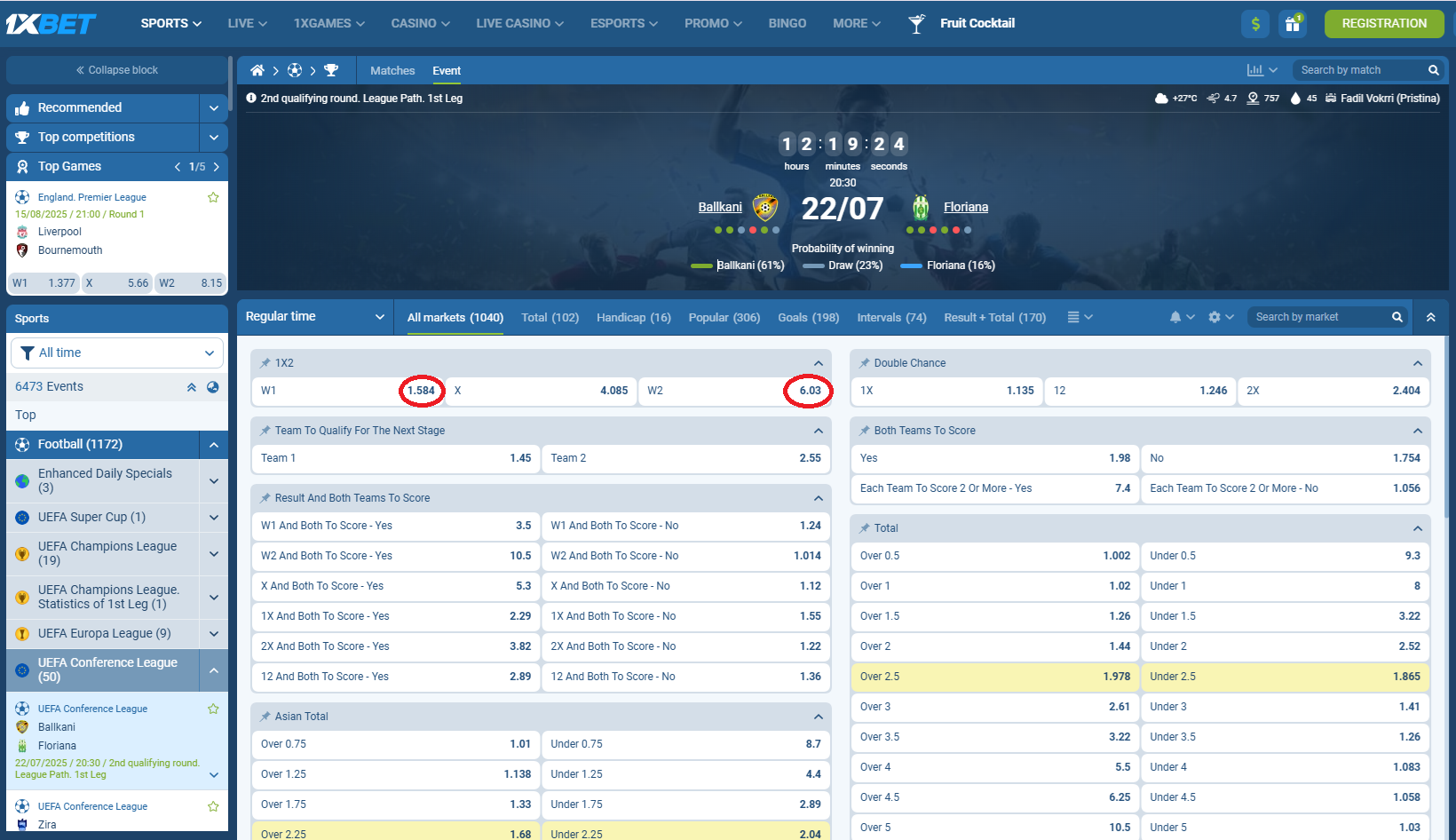1456x840 pixels.
Task: Click the magnifier in Search by match
Action: [x=1433, y=70]
